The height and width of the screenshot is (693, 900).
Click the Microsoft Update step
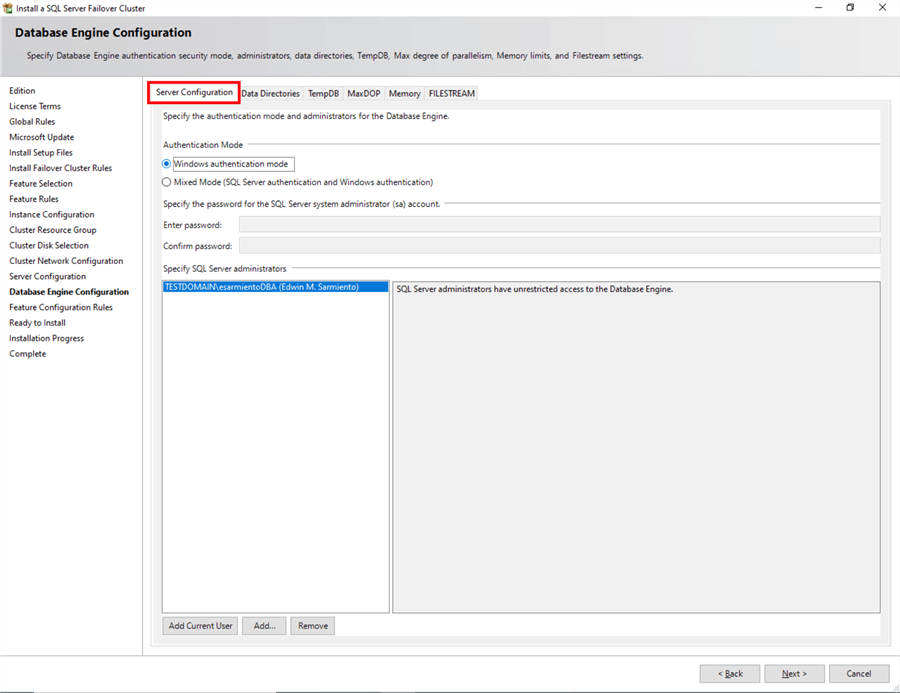click(x=42, y=137)
